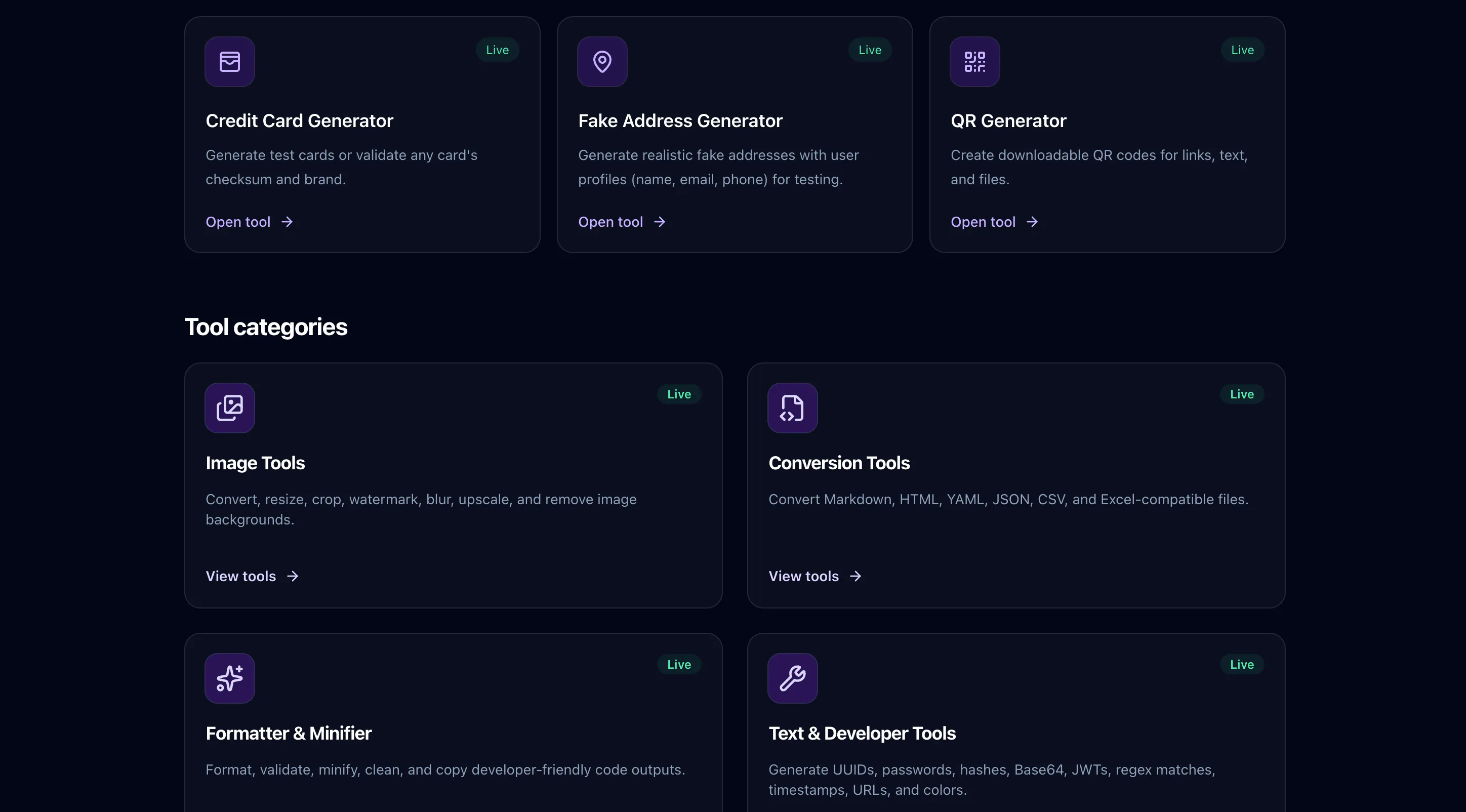The width and height of the screenshot is (1466, 812).
Task: Open the Fake Address Generator tool link
Action: click(x=622, y=222)
